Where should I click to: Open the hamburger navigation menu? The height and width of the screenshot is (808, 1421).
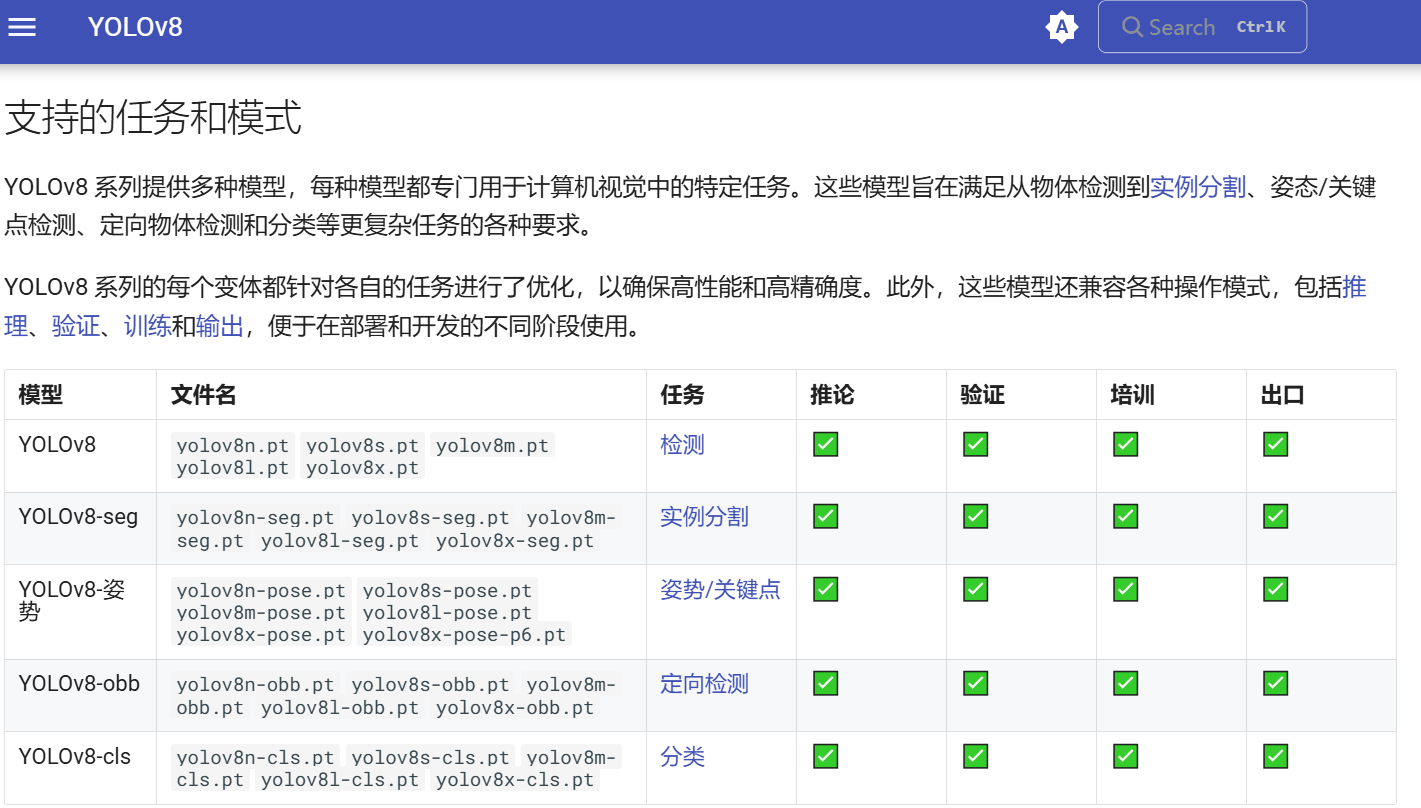pyautogui.click(x=22, y=27)
